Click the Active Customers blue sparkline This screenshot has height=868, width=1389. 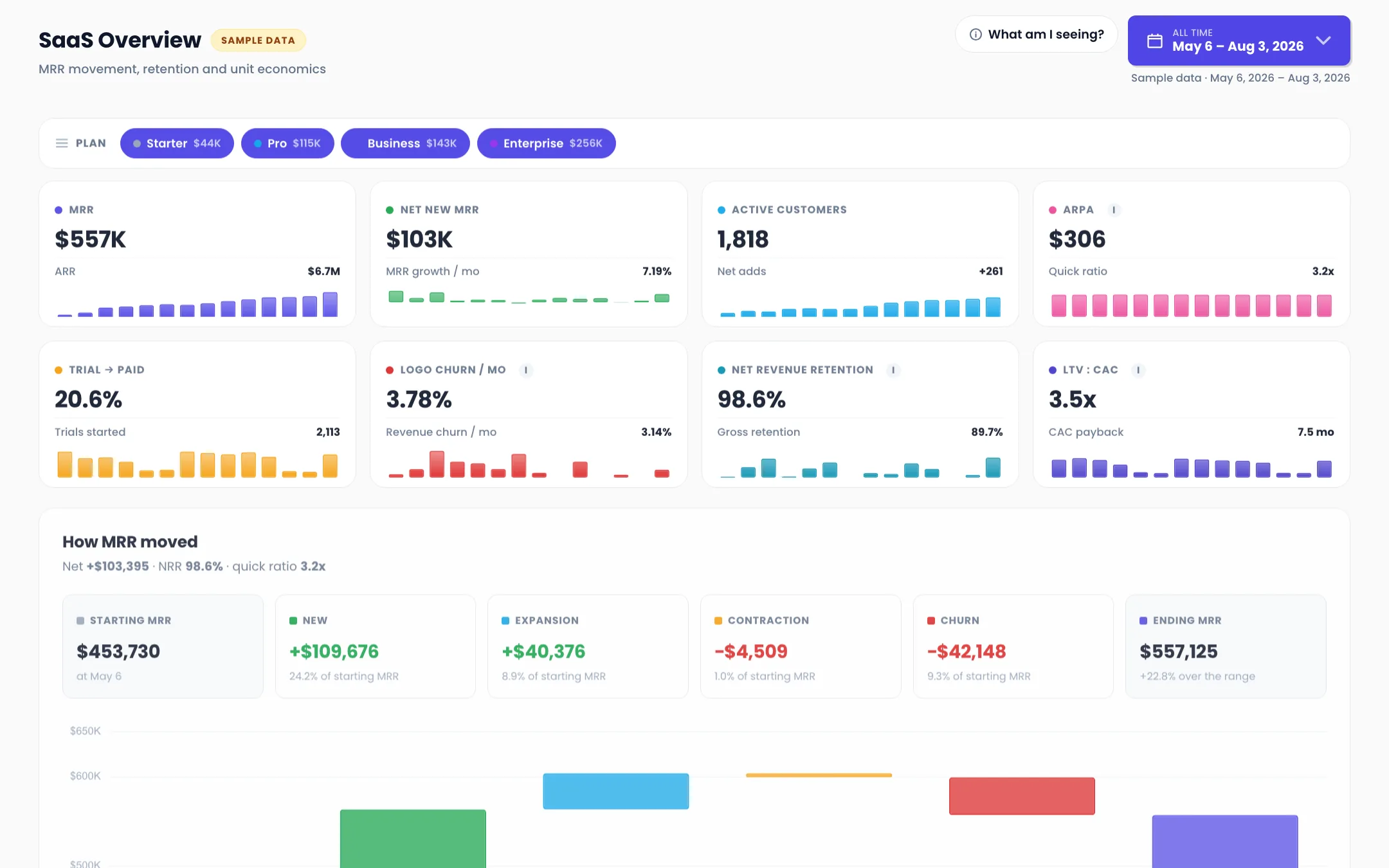point(860,307)
